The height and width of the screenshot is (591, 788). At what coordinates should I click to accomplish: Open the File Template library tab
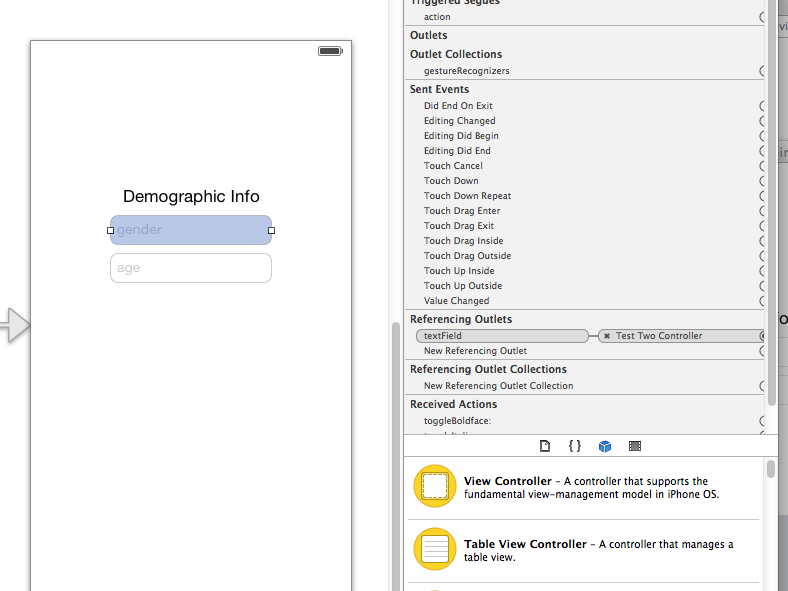tap(545, 446)
